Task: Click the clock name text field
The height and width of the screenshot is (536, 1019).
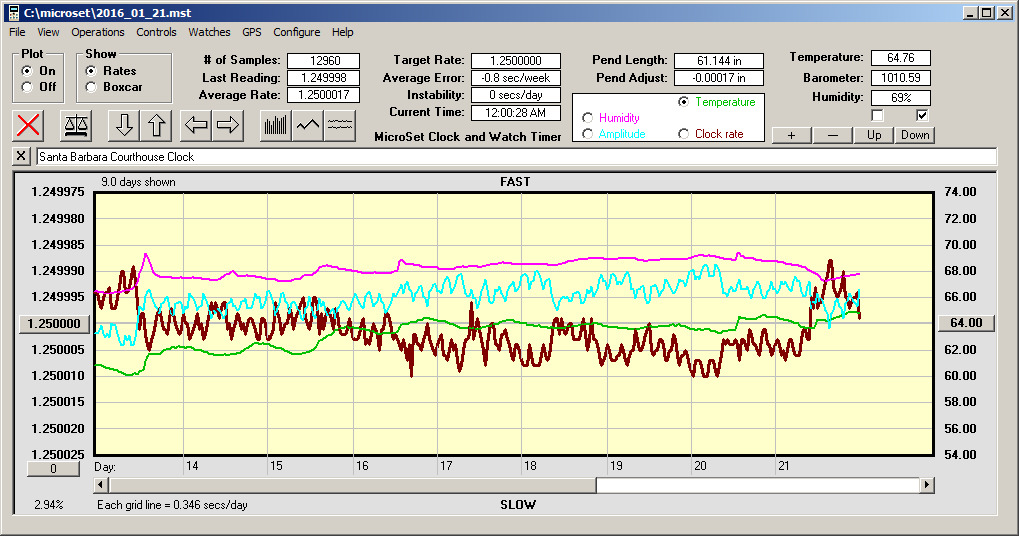Action: 515,157
